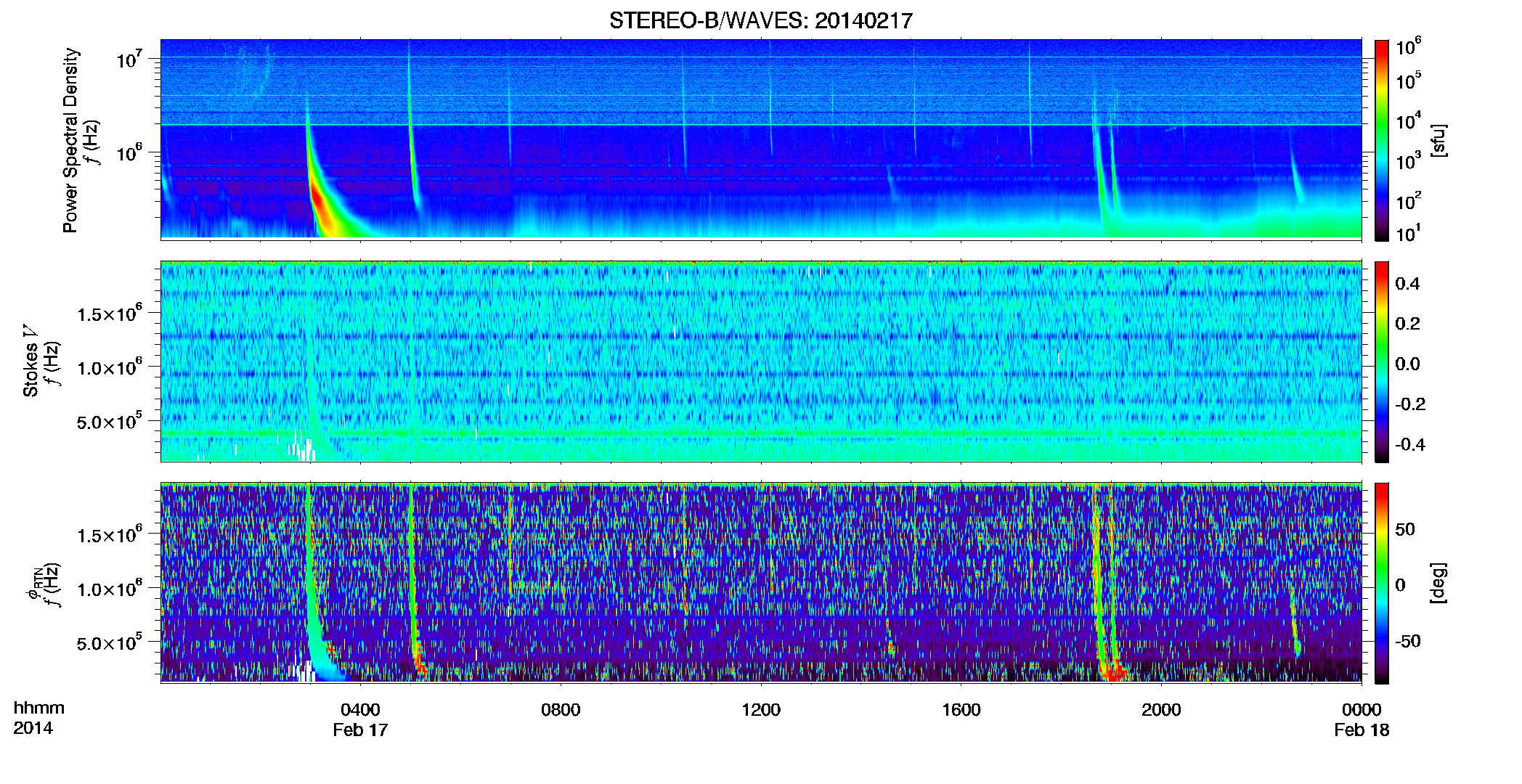Click the "0000" time tick label
Screen dimensions: 1522x784
(1362, 710)
